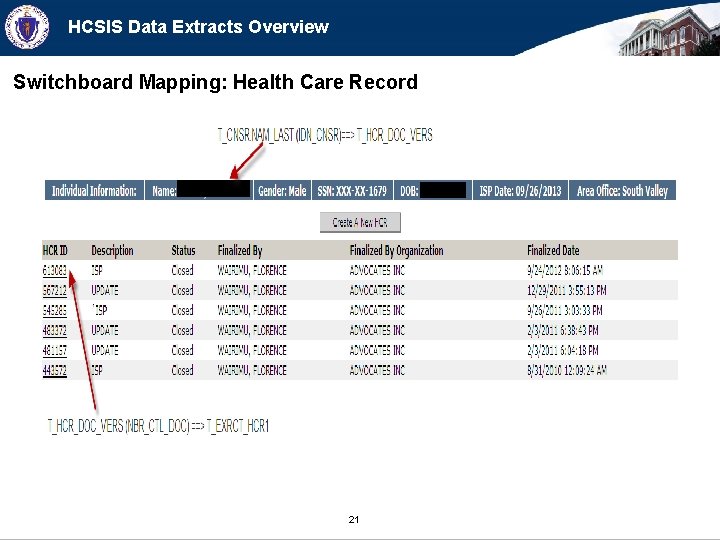Click the Switchboard Mapping: Health Care Record heading
Image resolution: width=720 pixels, height=540 pixels.
click(215, 82)
